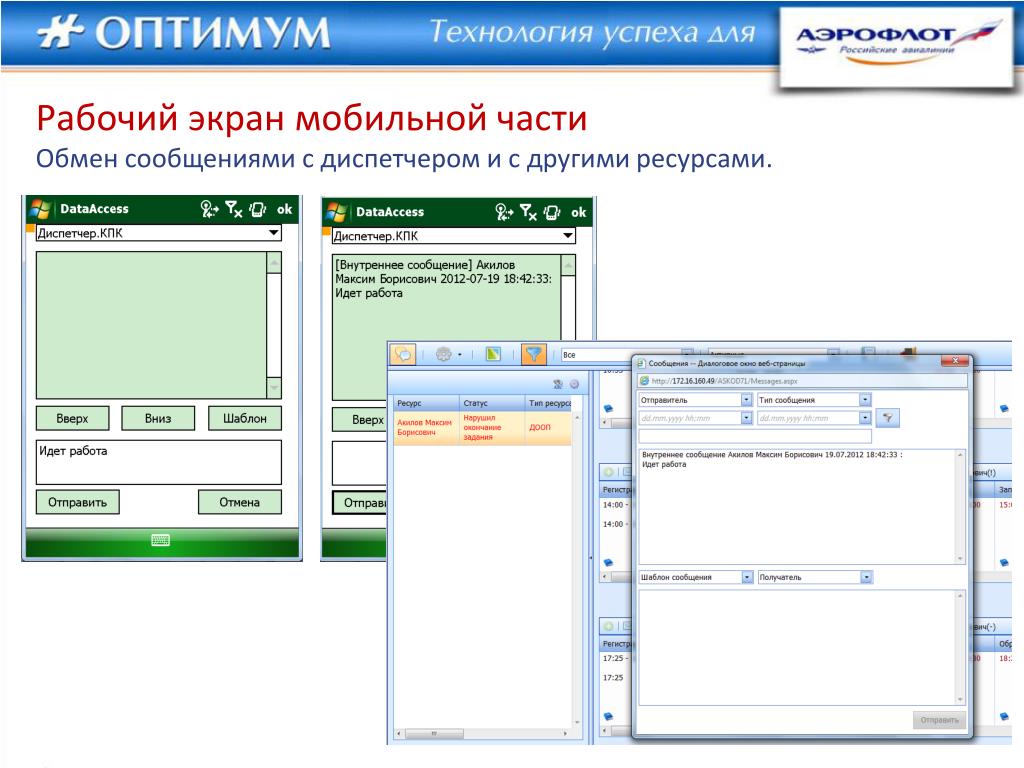Tap ok in the right DataAccess title bar

(578, 212)
